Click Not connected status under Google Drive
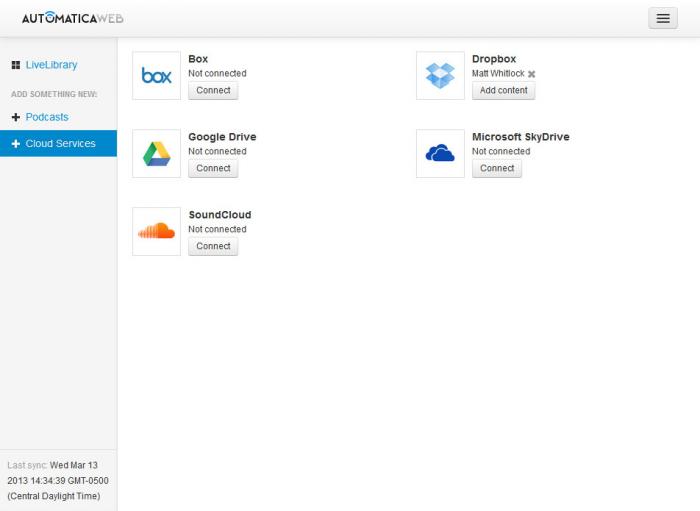This screenshot has width=700, height=511. pos(217,151)
